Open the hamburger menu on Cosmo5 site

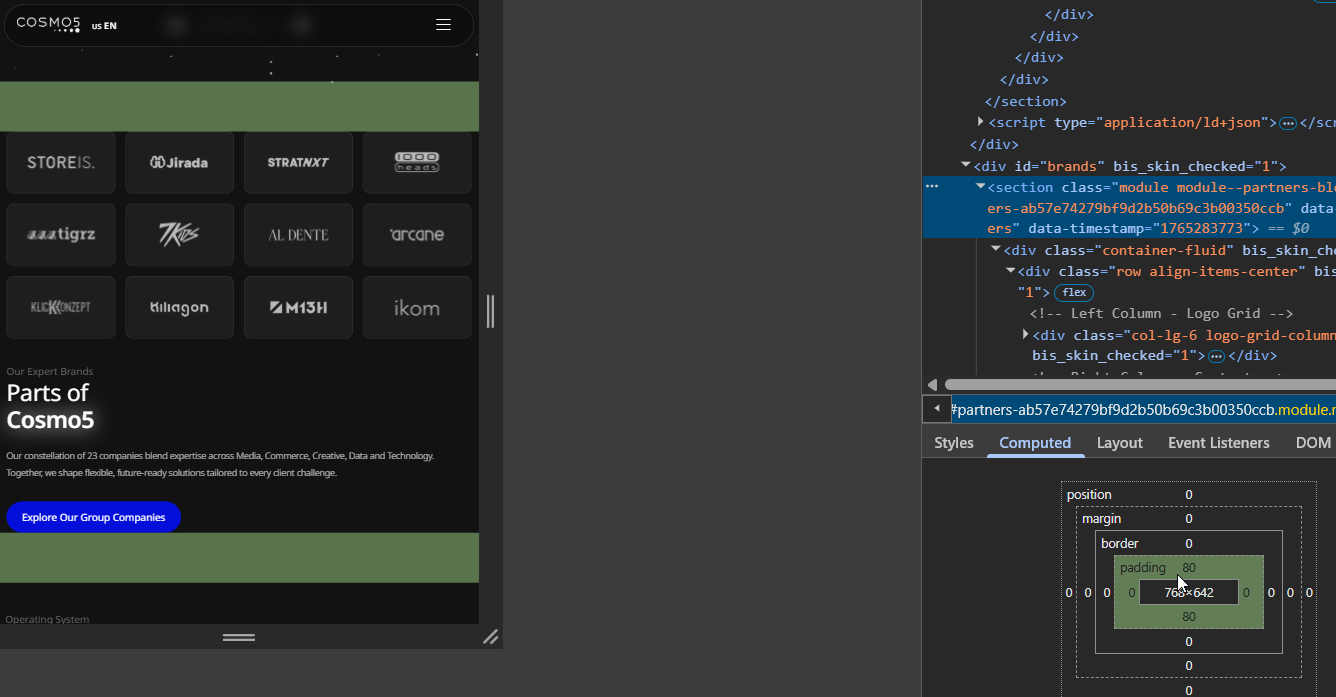tap(444, 25)
